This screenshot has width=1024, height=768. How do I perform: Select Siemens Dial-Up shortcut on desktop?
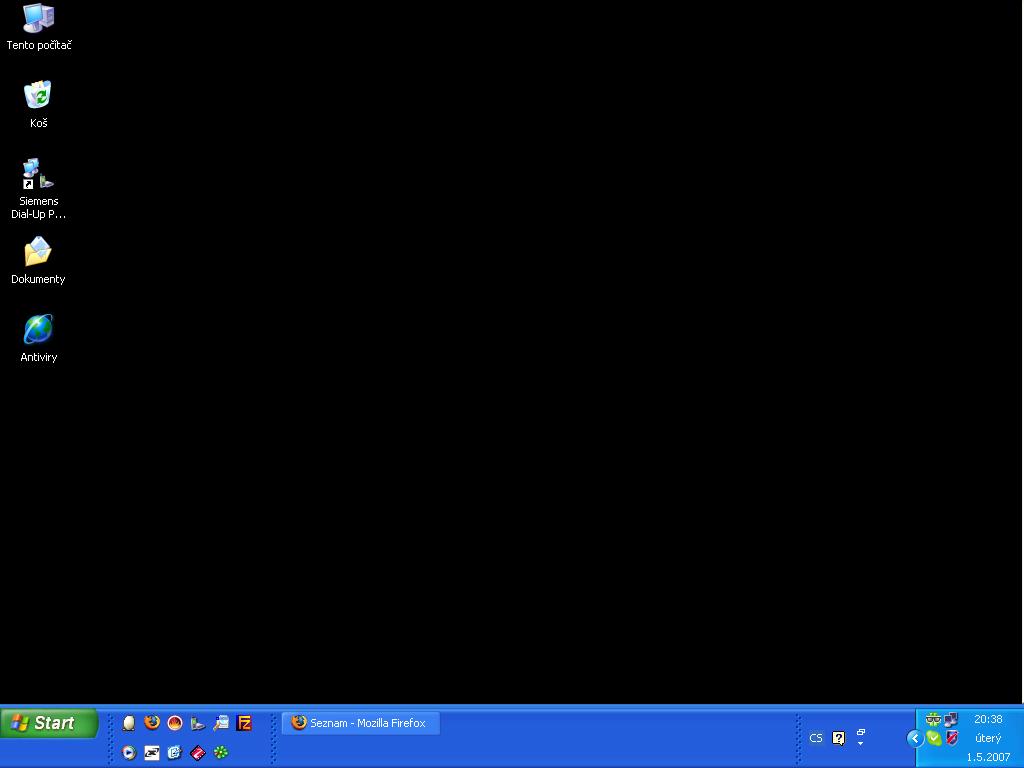tap(38, 174)
